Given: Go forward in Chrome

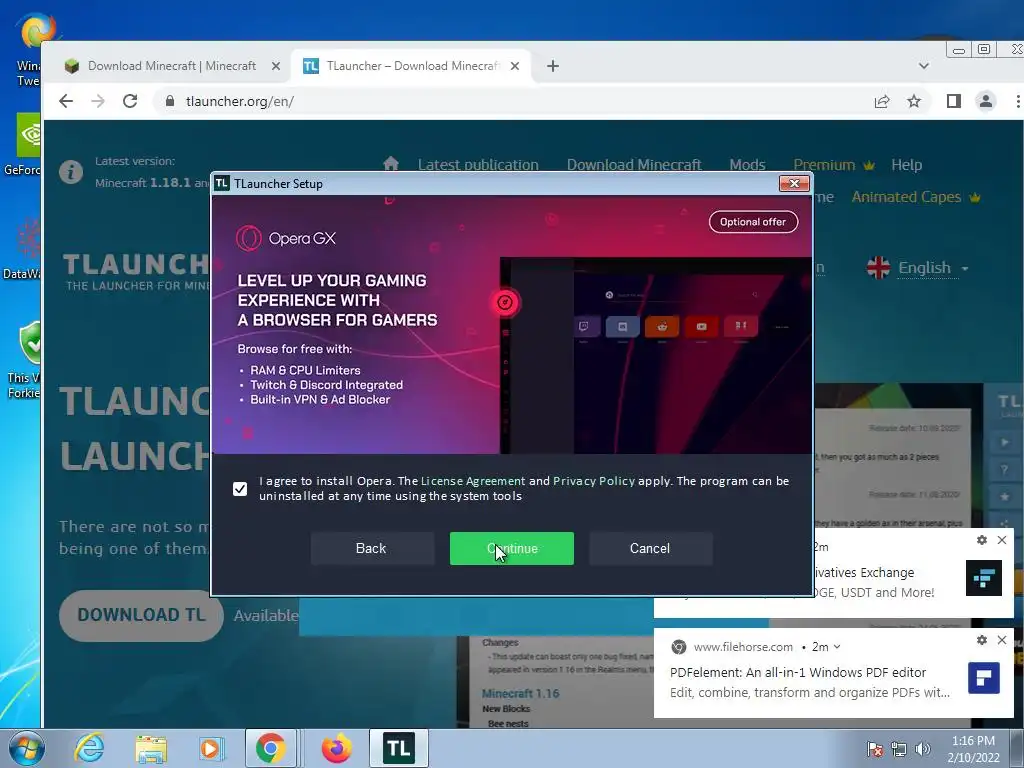Looking at the screenshot, I should click(x=98, y=101).
